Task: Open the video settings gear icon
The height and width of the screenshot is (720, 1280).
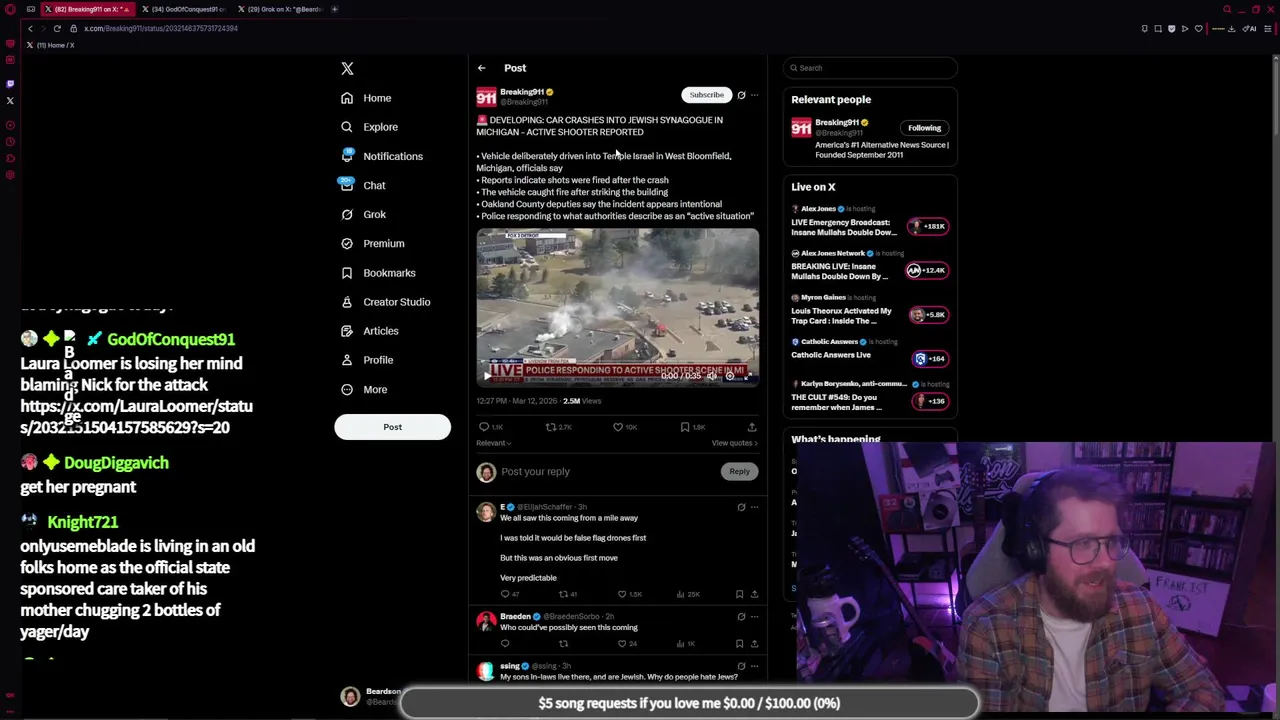Action: pyautogui.click(x=729, y=376)
